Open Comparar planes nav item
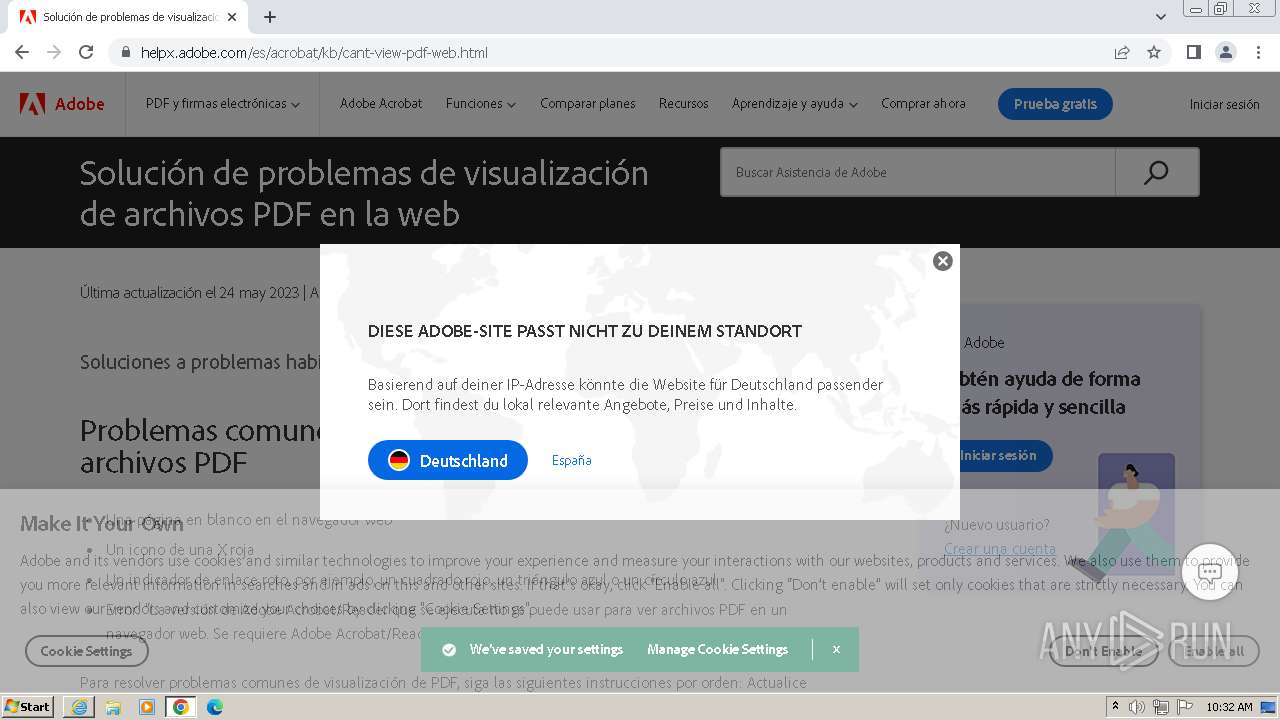The image size is (1280, 720). pos(588,104)
